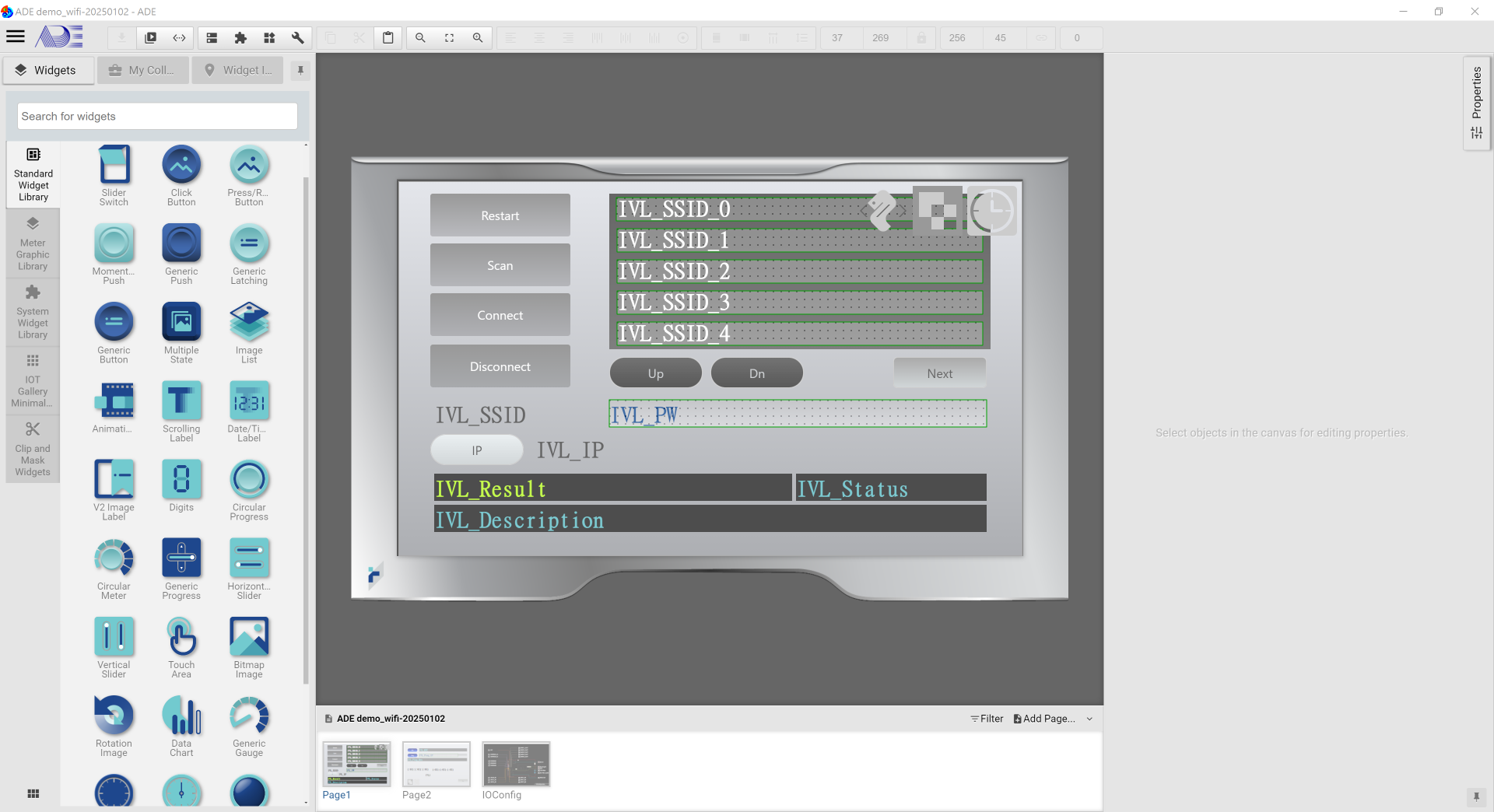Viewport: 1494px width, 812px height.
Task: Expand the Properties side panel
Action: pos(1476,103)
